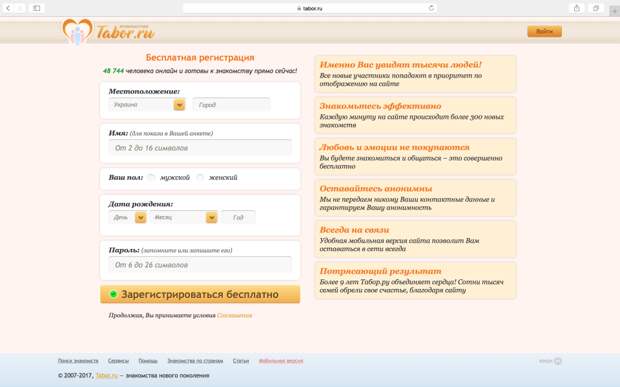Open the Месяц birth month dropdown
This screenshot has width=620, height=387.
tap(184, 217)
